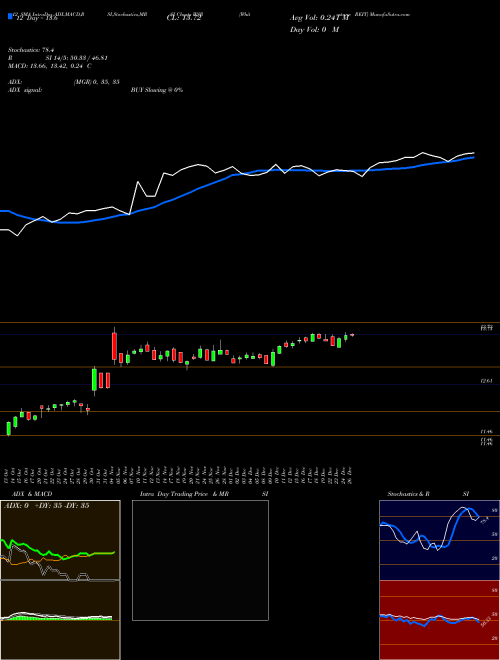This screenshot has width=500, height=660.
Task: Click the ADX "(MGR) 0, 35, 35" values
Action: (96, 82)
